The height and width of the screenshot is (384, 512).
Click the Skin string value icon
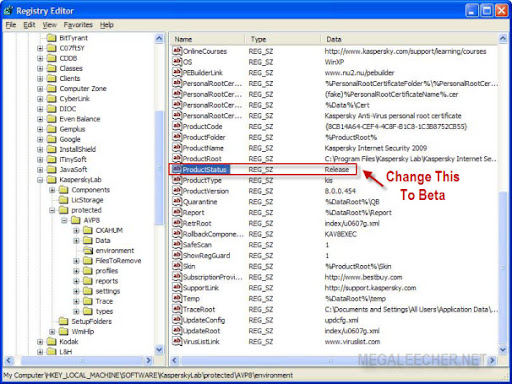tap(177, 266)
